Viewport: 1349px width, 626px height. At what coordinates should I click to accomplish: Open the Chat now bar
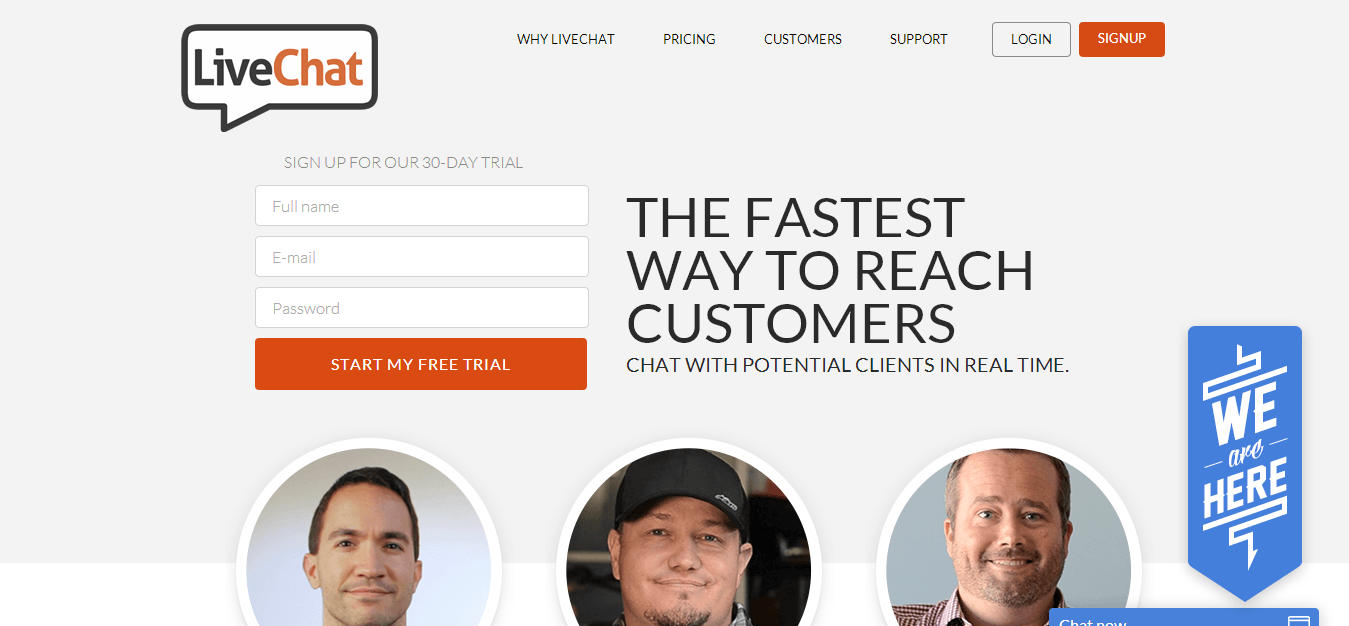point(1184,618)
